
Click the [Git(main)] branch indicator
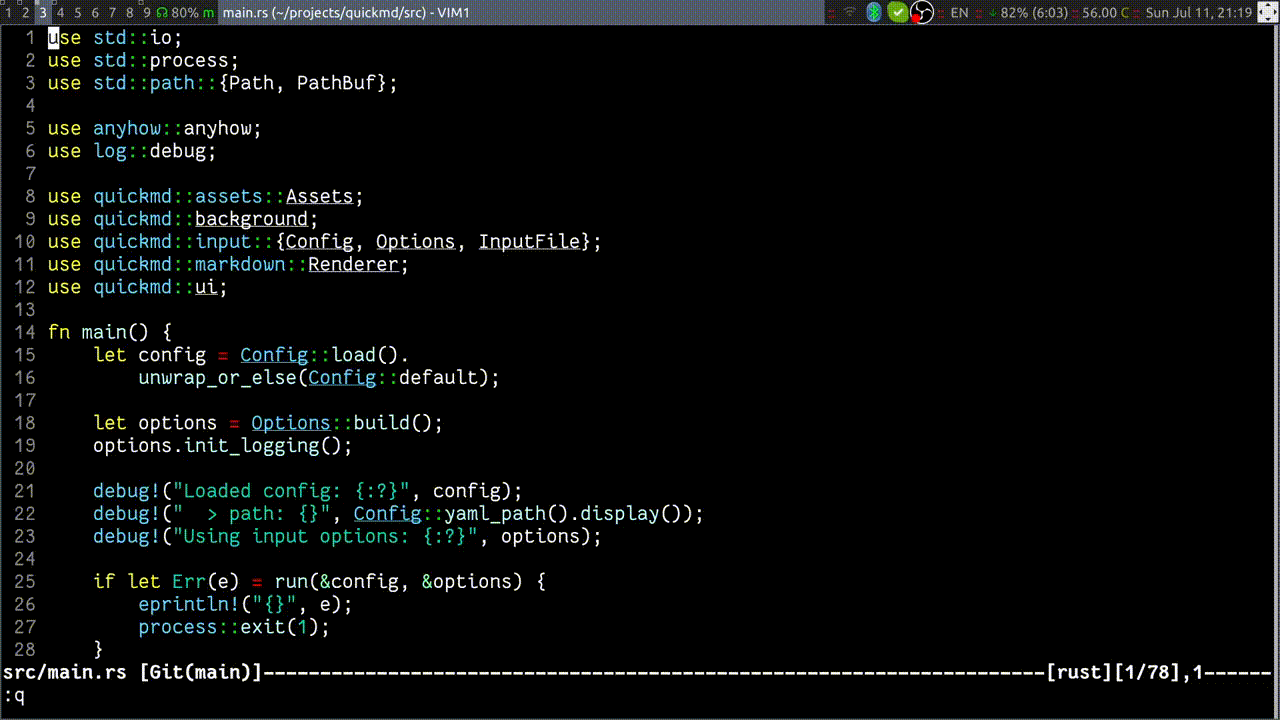coord(200,673)
